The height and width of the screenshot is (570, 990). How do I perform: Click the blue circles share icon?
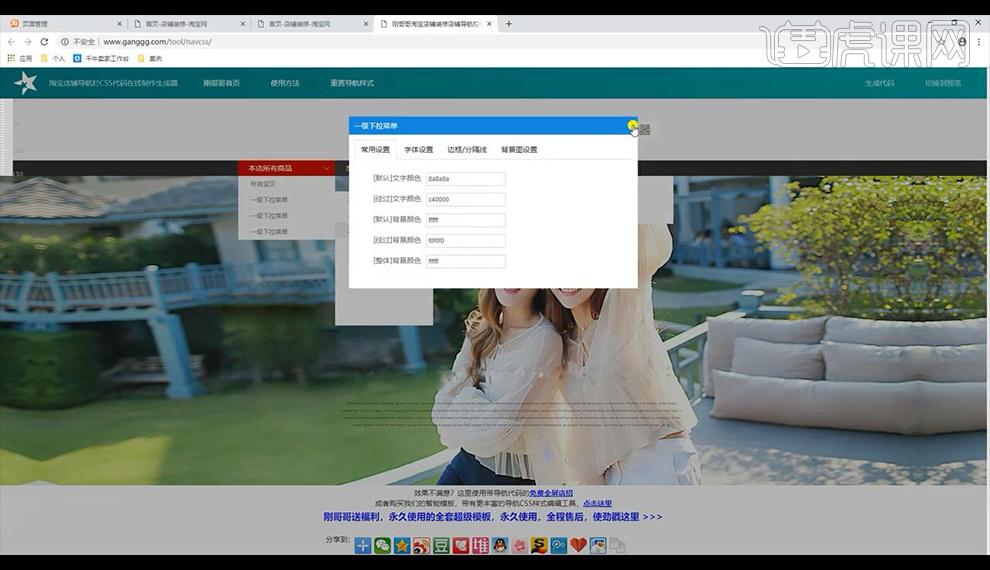tap(558, 545)
